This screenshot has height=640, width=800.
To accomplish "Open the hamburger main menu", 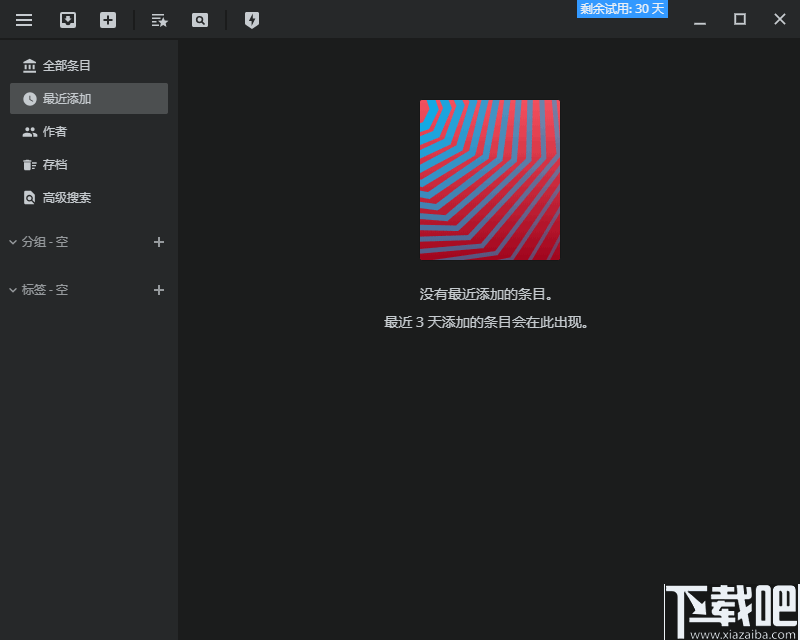I will 23,20.
